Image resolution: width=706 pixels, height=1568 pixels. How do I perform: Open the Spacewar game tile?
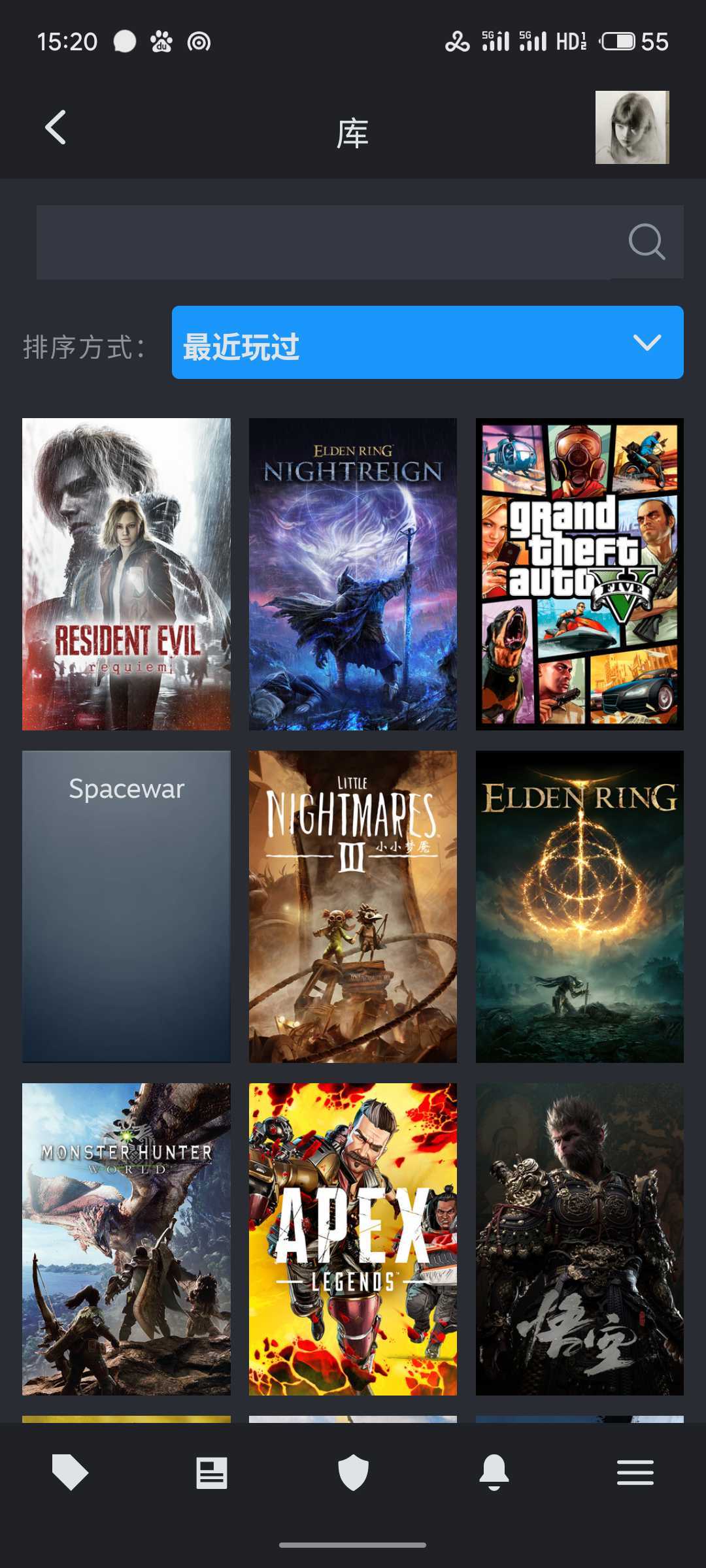click(x=126, y=907)
